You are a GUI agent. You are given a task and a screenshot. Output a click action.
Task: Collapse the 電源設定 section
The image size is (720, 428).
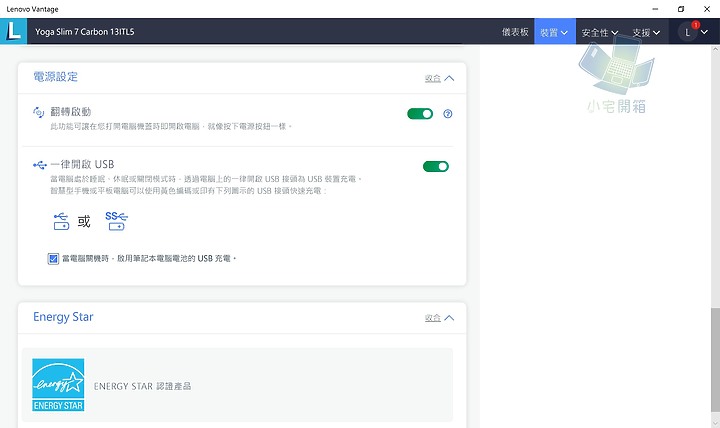[x=439, y=79]
